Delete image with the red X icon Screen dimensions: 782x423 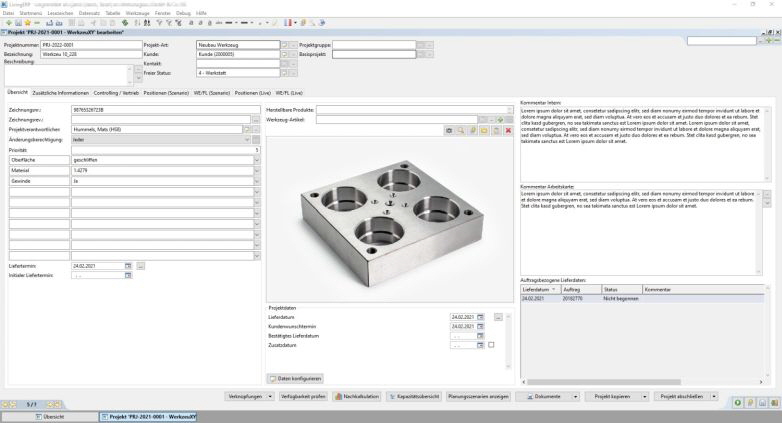point(509,130)
